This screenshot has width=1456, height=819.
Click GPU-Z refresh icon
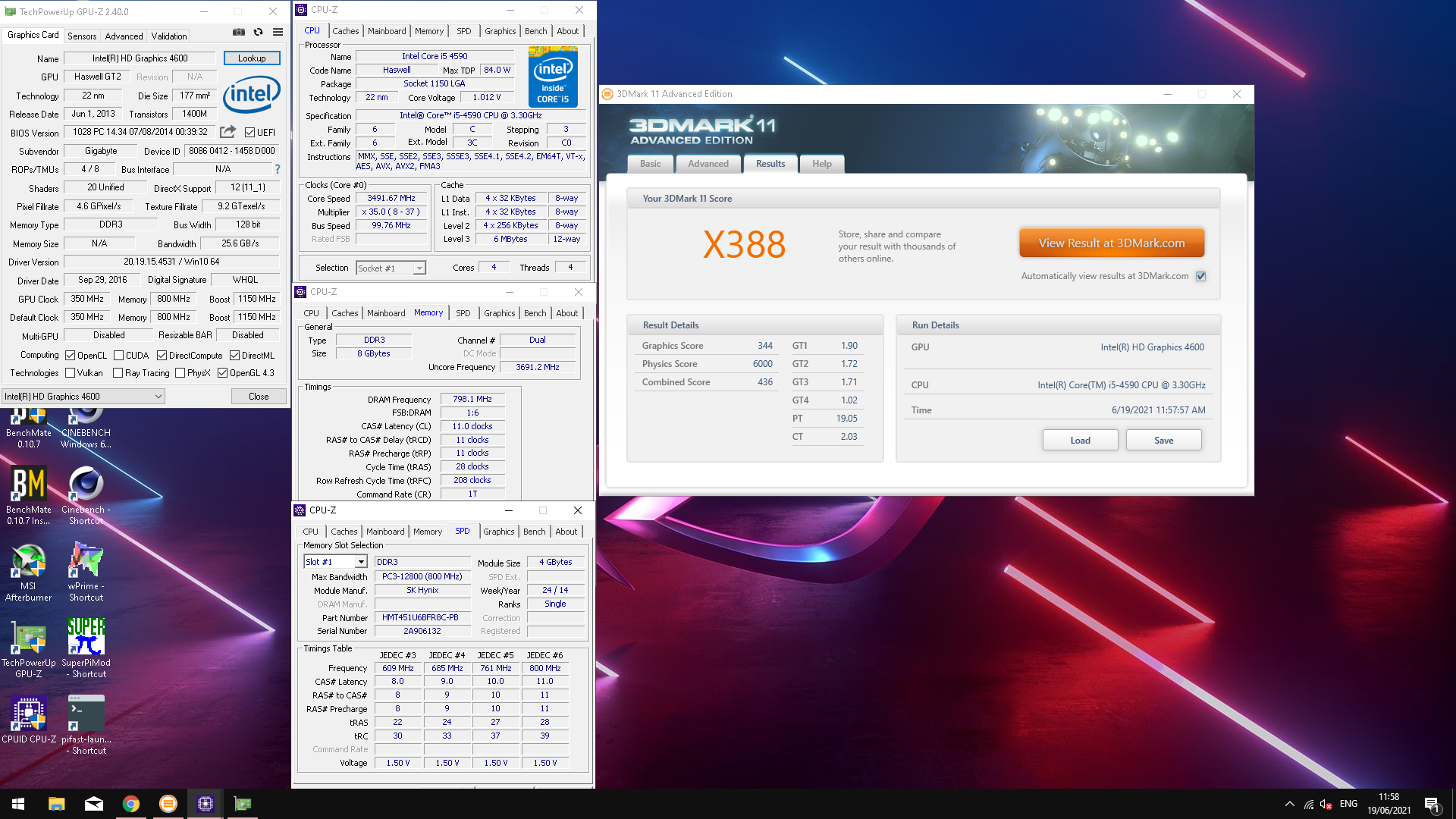tap(259, 32)
